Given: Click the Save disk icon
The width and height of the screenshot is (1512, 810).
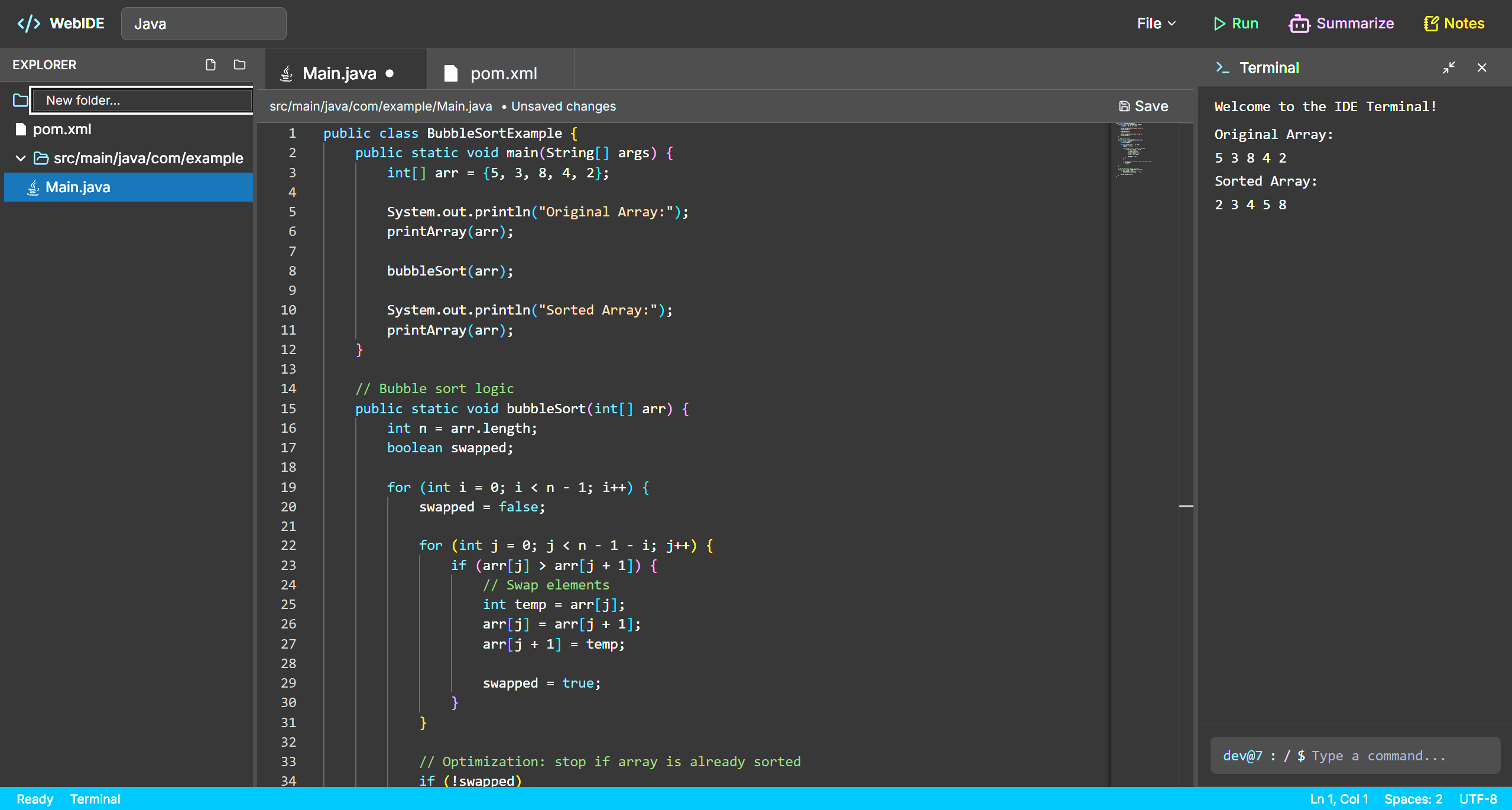Looking at the screenshot, I should [1124, 106].
